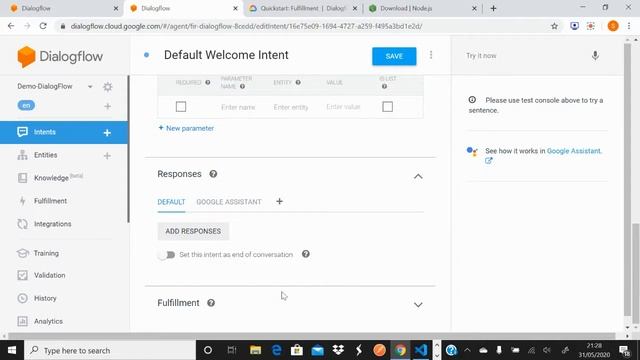The image size is (640, 360).
Task: Open Visual Studio Code from taskbar
Action: tap(421, 350)
